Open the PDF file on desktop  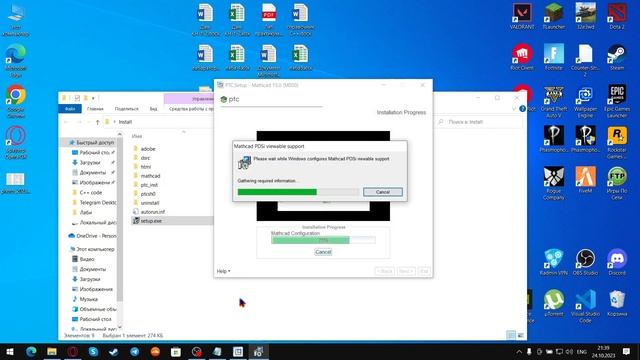pos(269,19)
